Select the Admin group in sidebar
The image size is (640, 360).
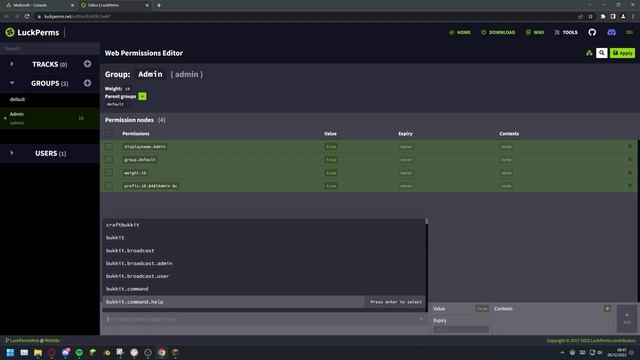50,118
